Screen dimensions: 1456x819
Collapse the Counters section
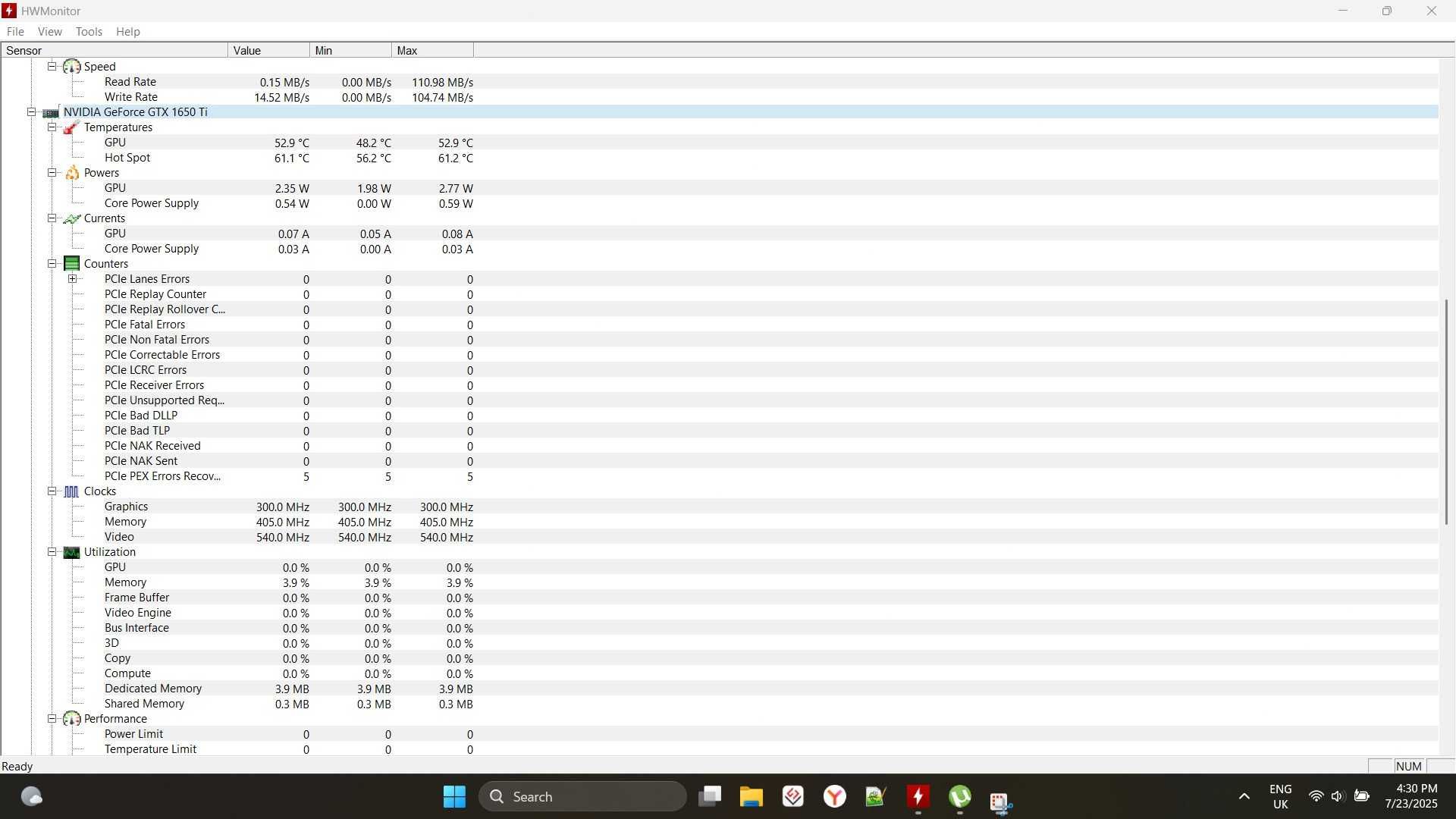pos(52,264)
